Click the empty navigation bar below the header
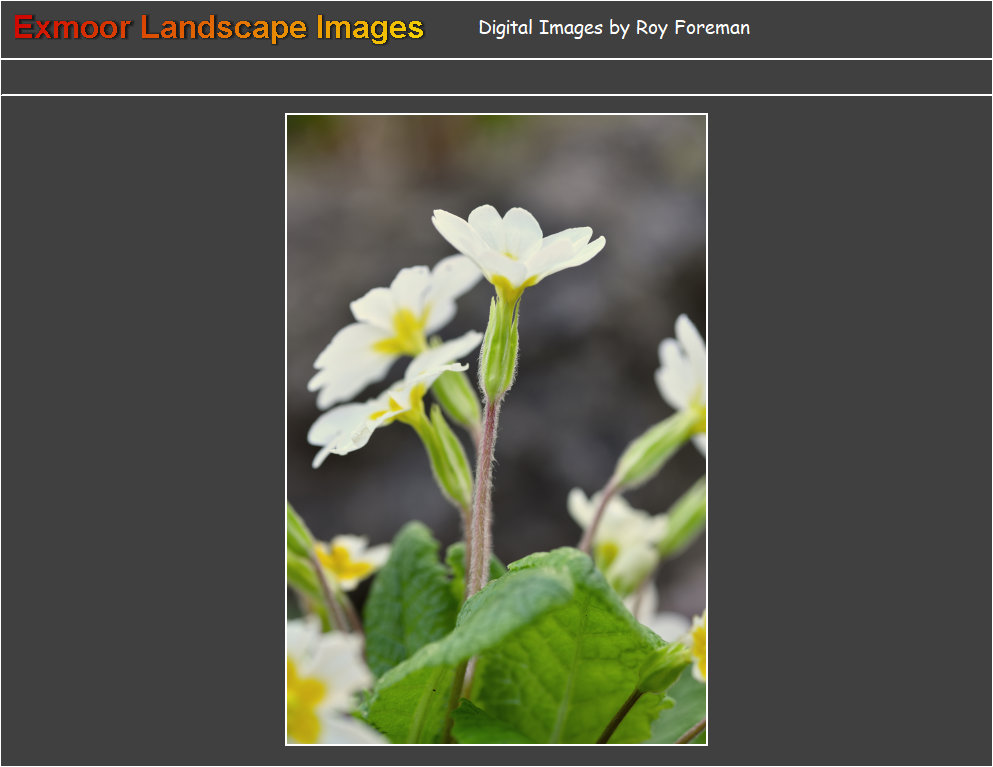Screen dimensions: 993x767 pyautogui.click(x=496, y=77)
